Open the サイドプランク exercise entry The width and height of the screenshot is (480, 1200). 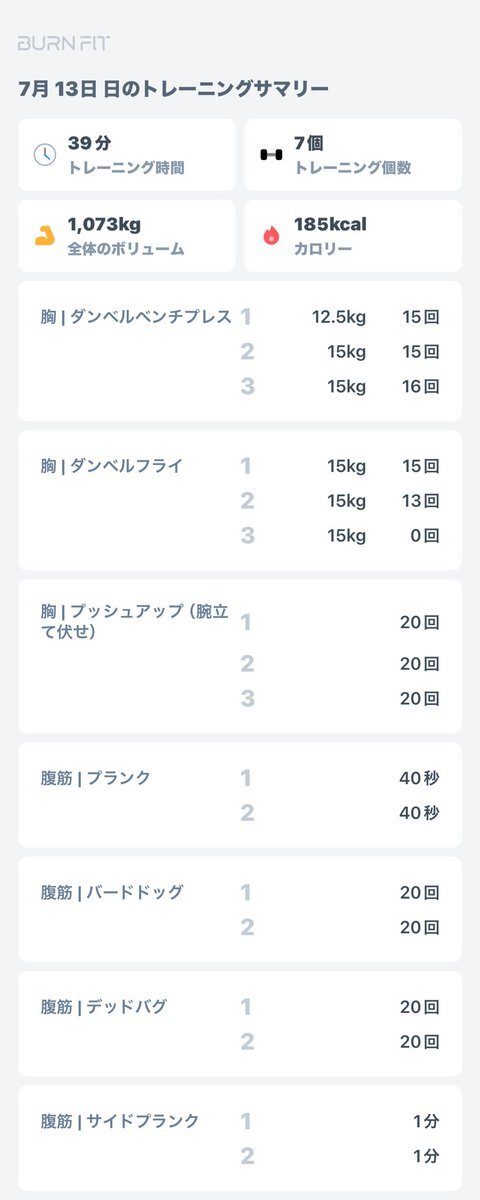click(x=240, y=1138)
